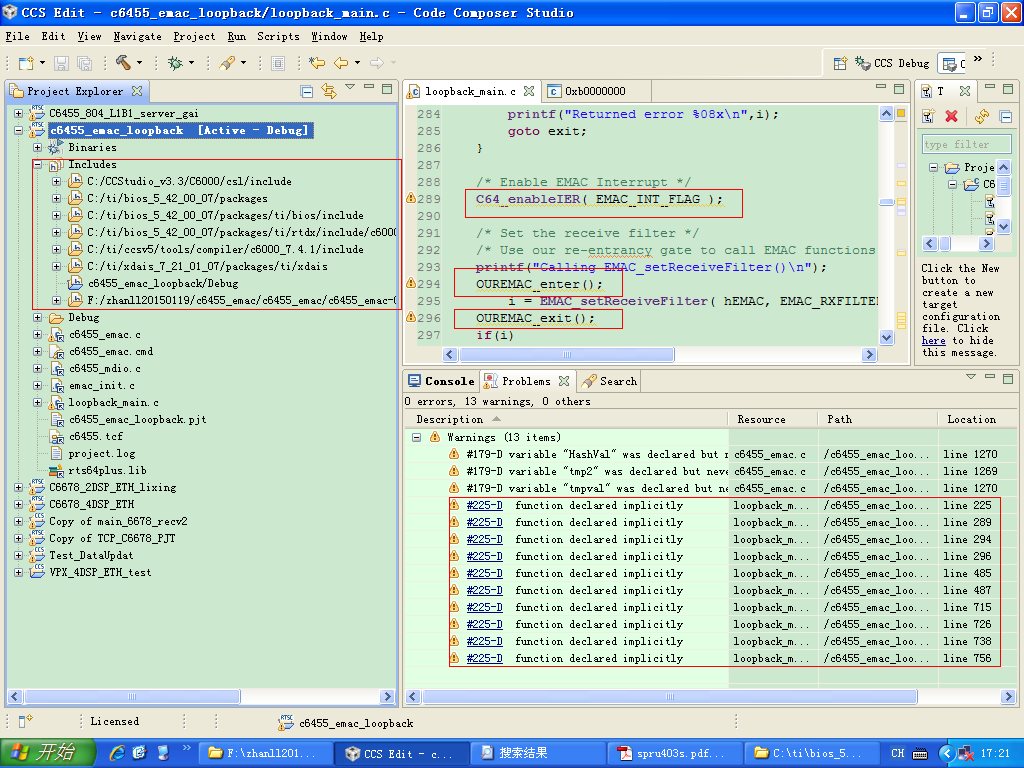The height and width of the screenshot is (768, 1024).
Task: Click the warning marker on line 289
Action: coord(411,198)
